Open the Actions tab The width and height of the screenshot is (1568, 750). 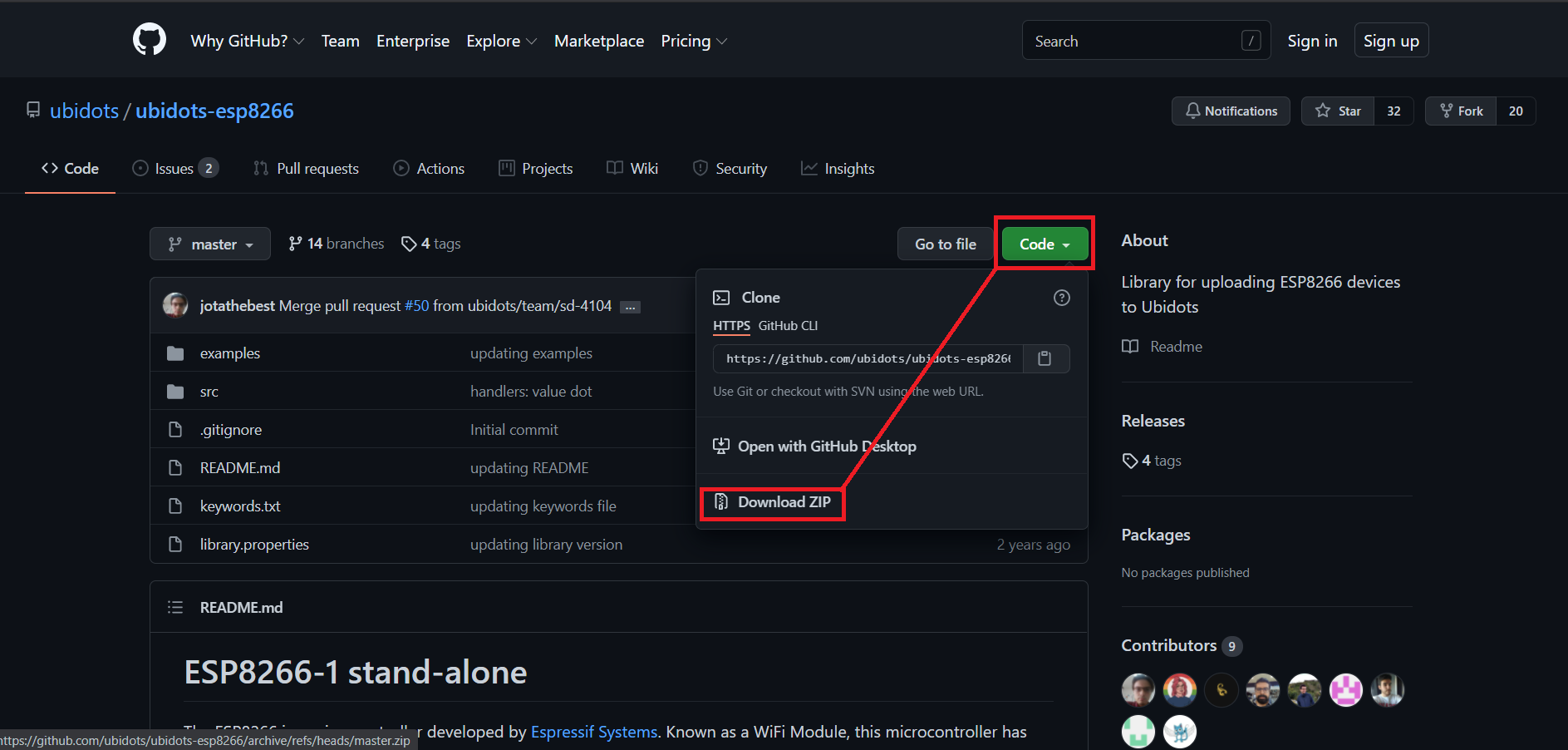point(429,169)
